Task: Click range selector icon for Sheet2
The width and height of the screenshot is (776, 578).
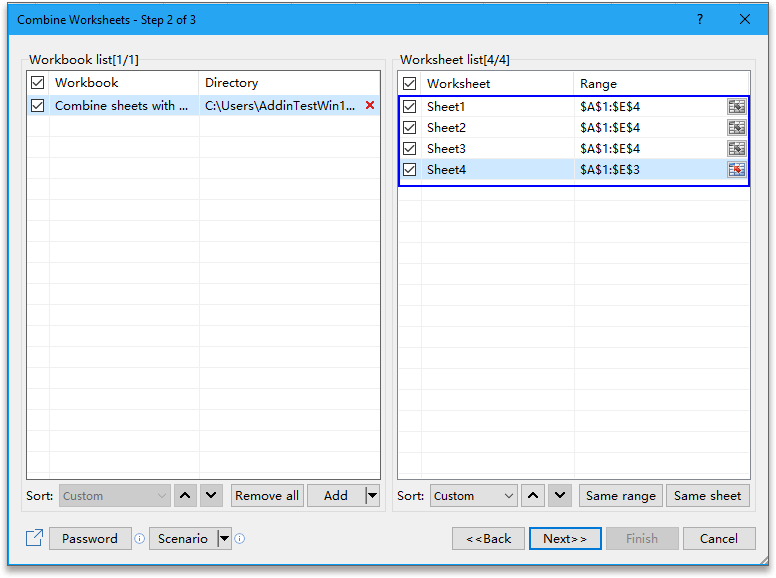Action: point(736,128)
